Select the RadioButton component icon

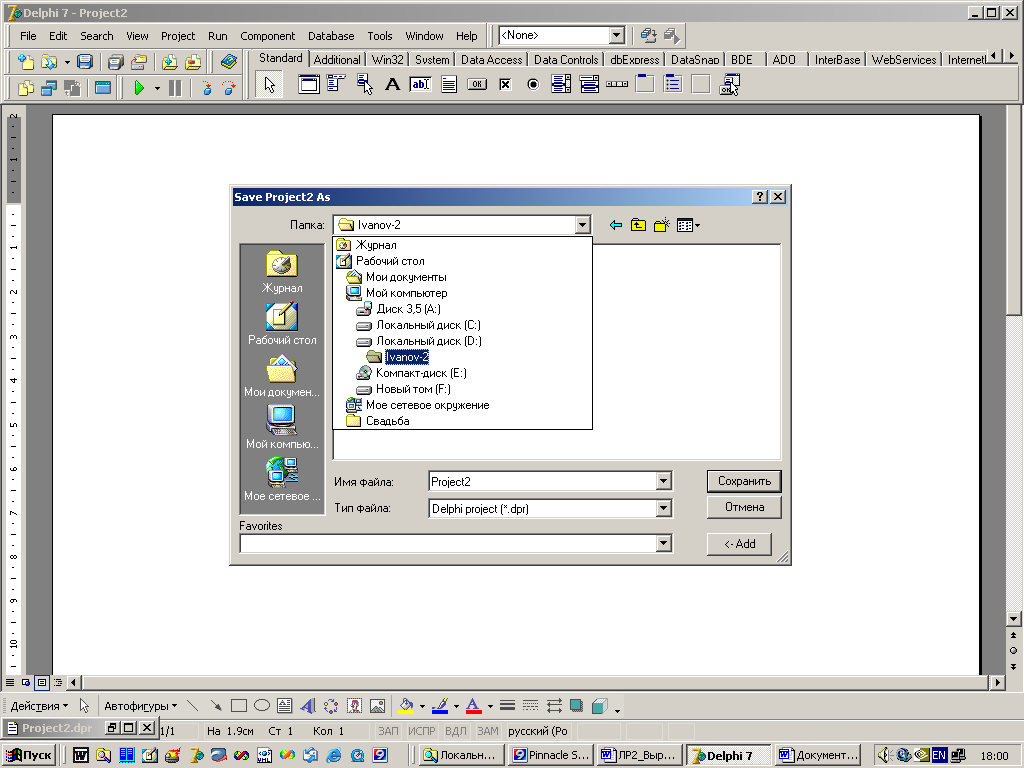533,84
